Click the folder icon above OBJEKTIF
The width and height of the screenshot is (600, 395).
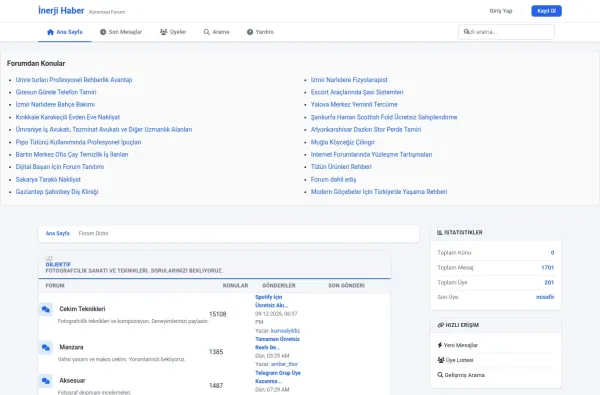coord(49,258)
